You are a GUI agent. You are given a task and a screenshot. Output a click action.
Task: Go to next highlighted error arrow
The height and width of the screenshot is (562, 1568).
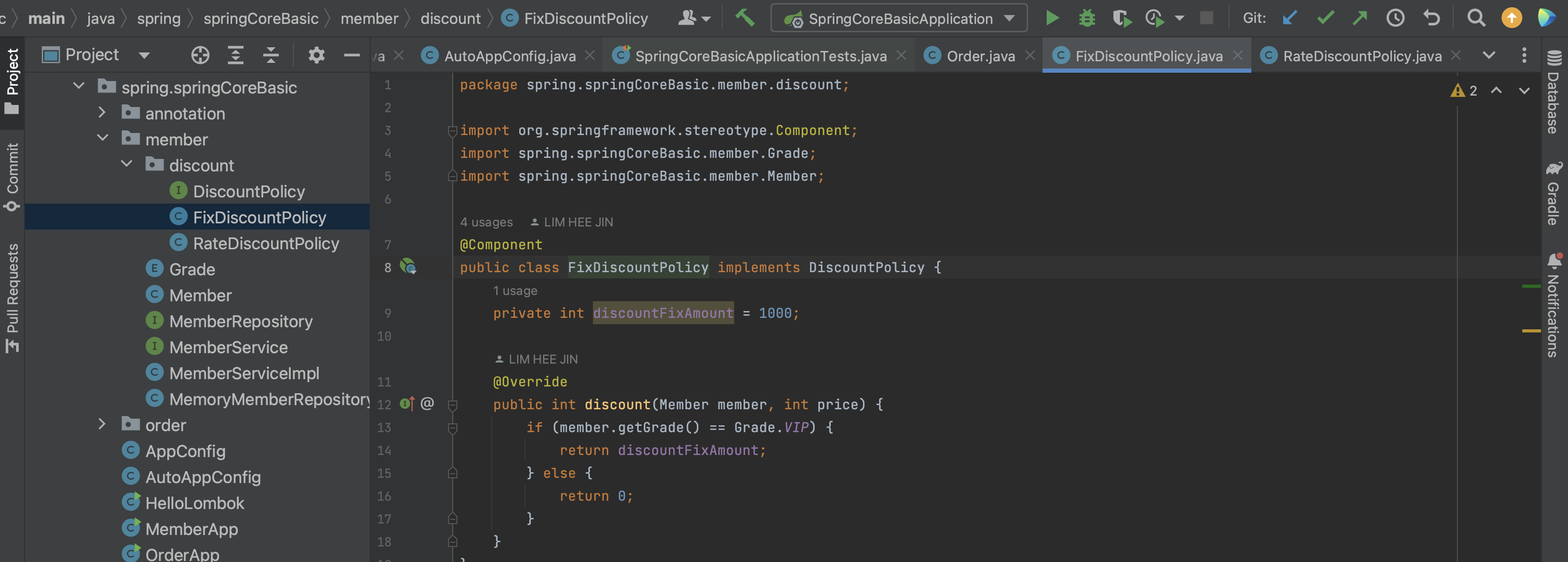tap(1523, 91)
